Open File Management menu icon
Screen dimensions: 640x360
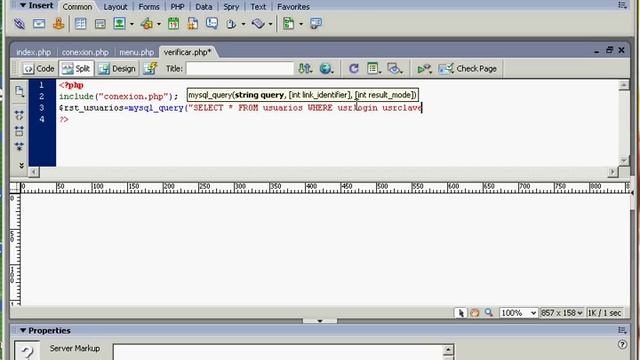(305, 69)
